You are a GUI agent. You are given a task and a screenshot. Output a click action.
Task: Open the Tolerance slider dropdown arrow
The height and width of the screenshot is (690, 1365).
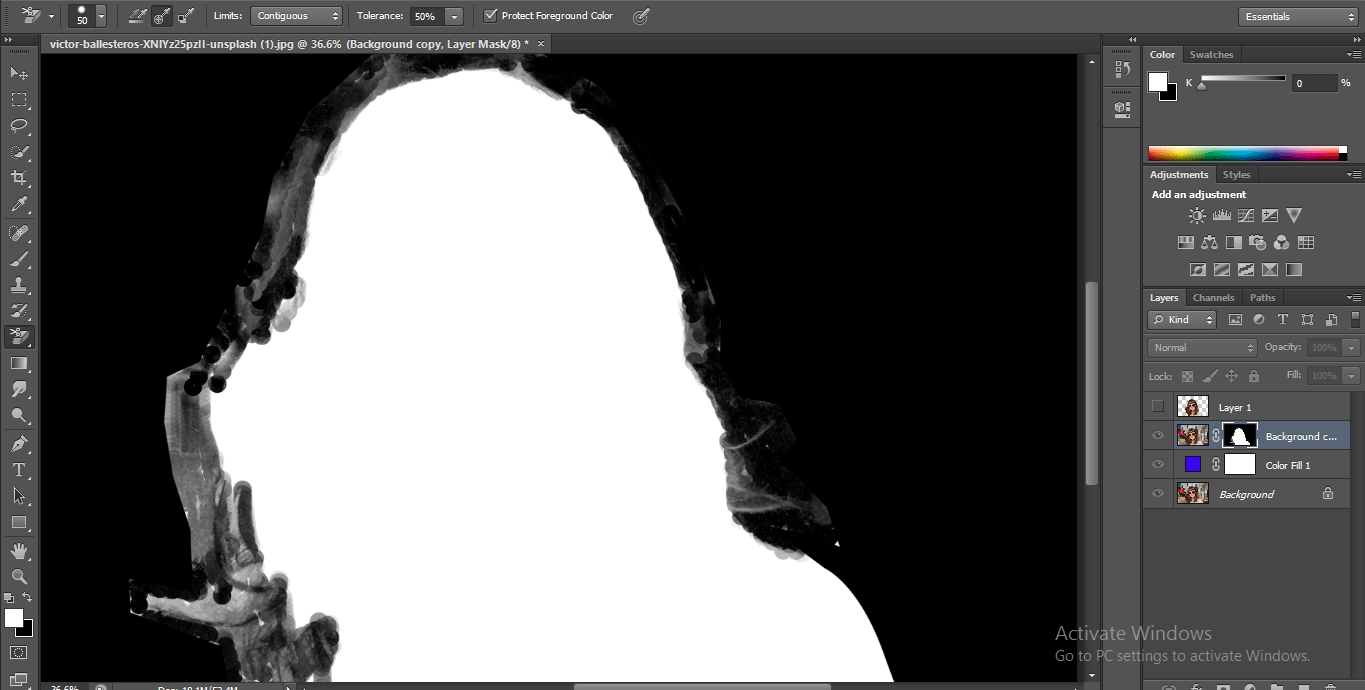(x=455, y=16)
